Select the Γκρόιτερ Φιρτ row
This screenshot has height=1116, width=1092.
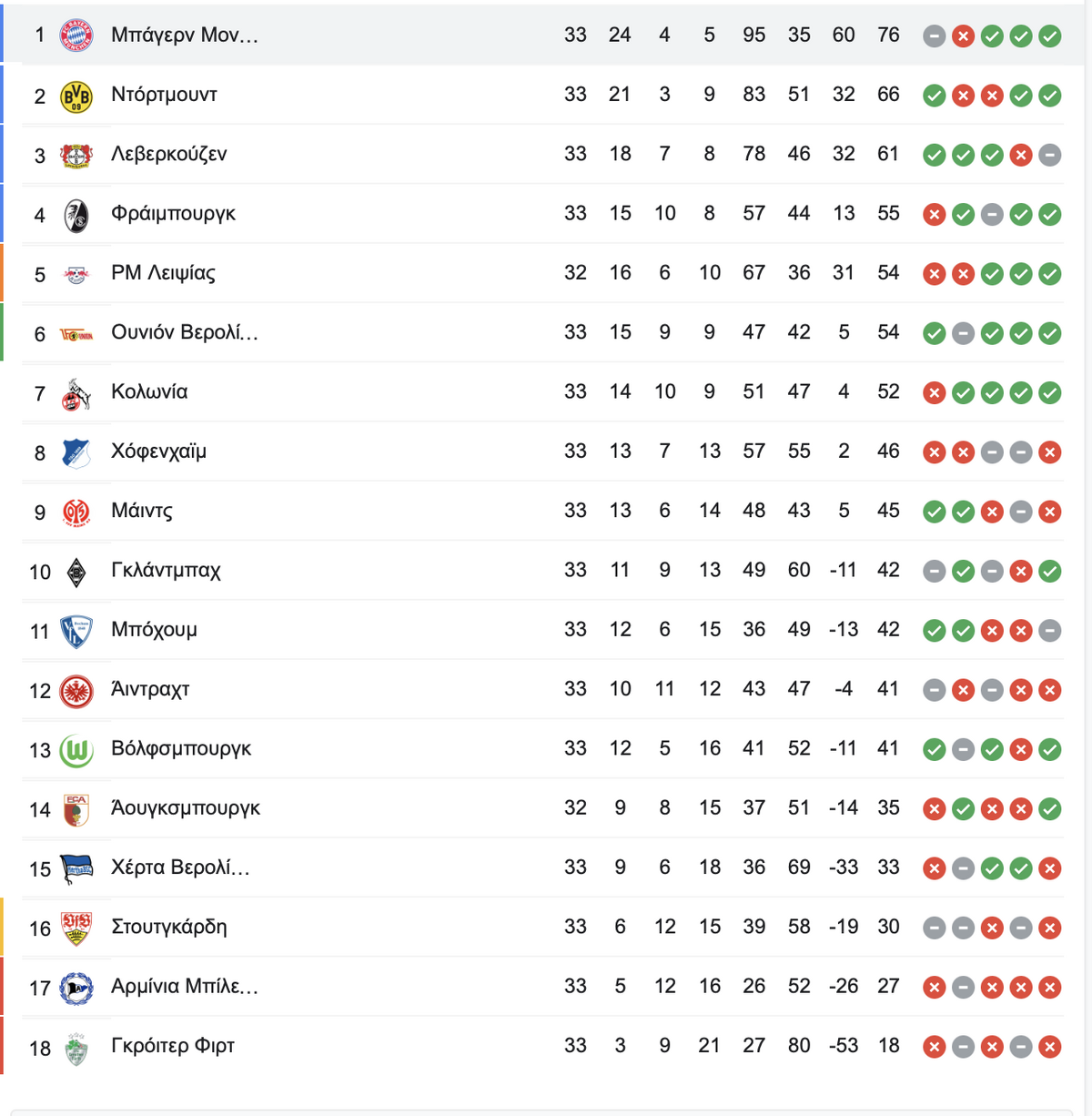[x=542, y=1046]
